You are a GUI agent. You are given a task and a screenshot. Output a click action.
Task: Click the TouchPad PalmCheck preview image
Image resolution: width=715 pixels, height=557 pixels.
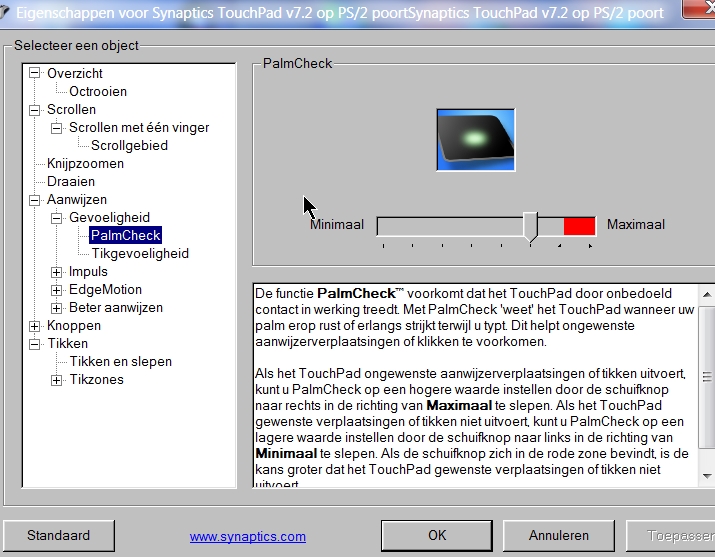[x=475, y=140]
